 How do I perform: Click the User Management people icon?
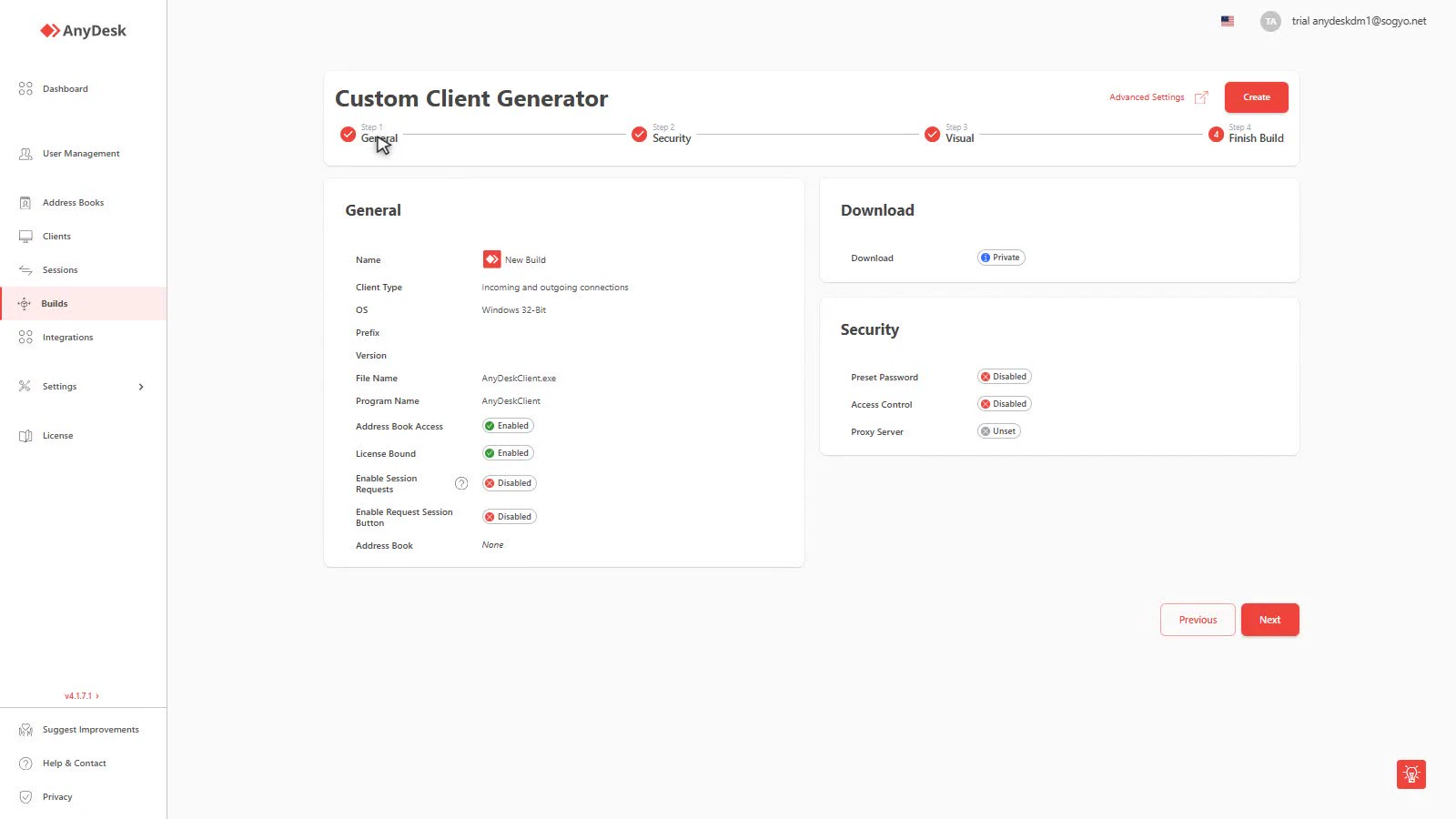click(25, 154)
